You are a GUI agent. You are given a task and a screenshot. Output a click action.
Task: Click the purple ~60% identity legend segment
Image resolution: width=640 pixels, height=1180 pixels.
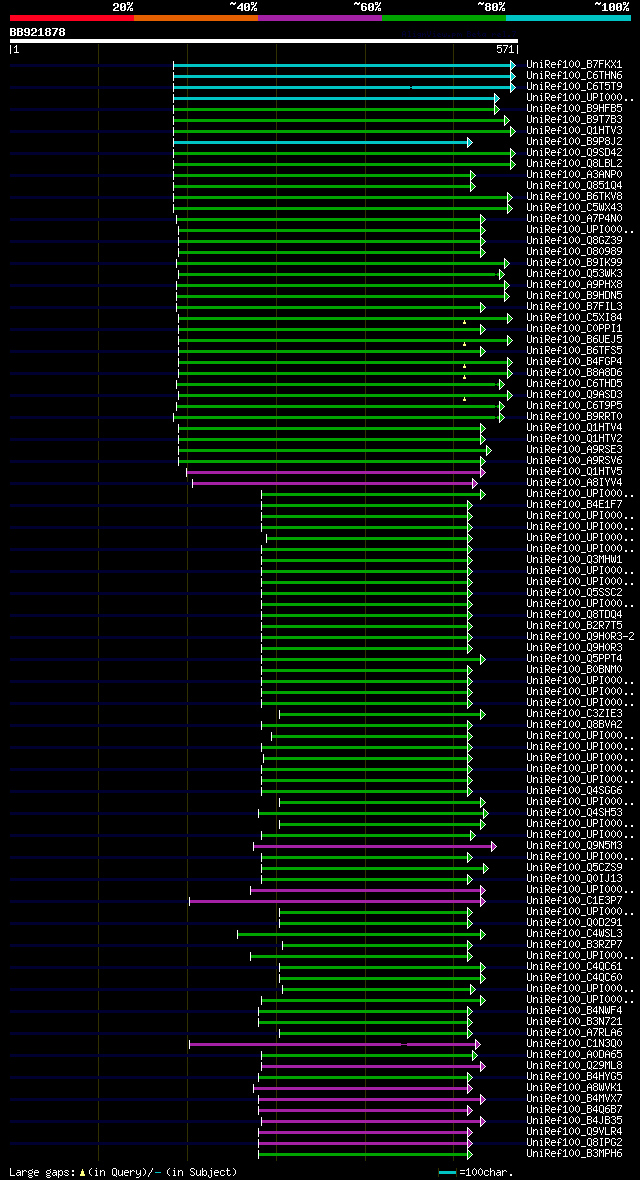(x=320, y=17)
